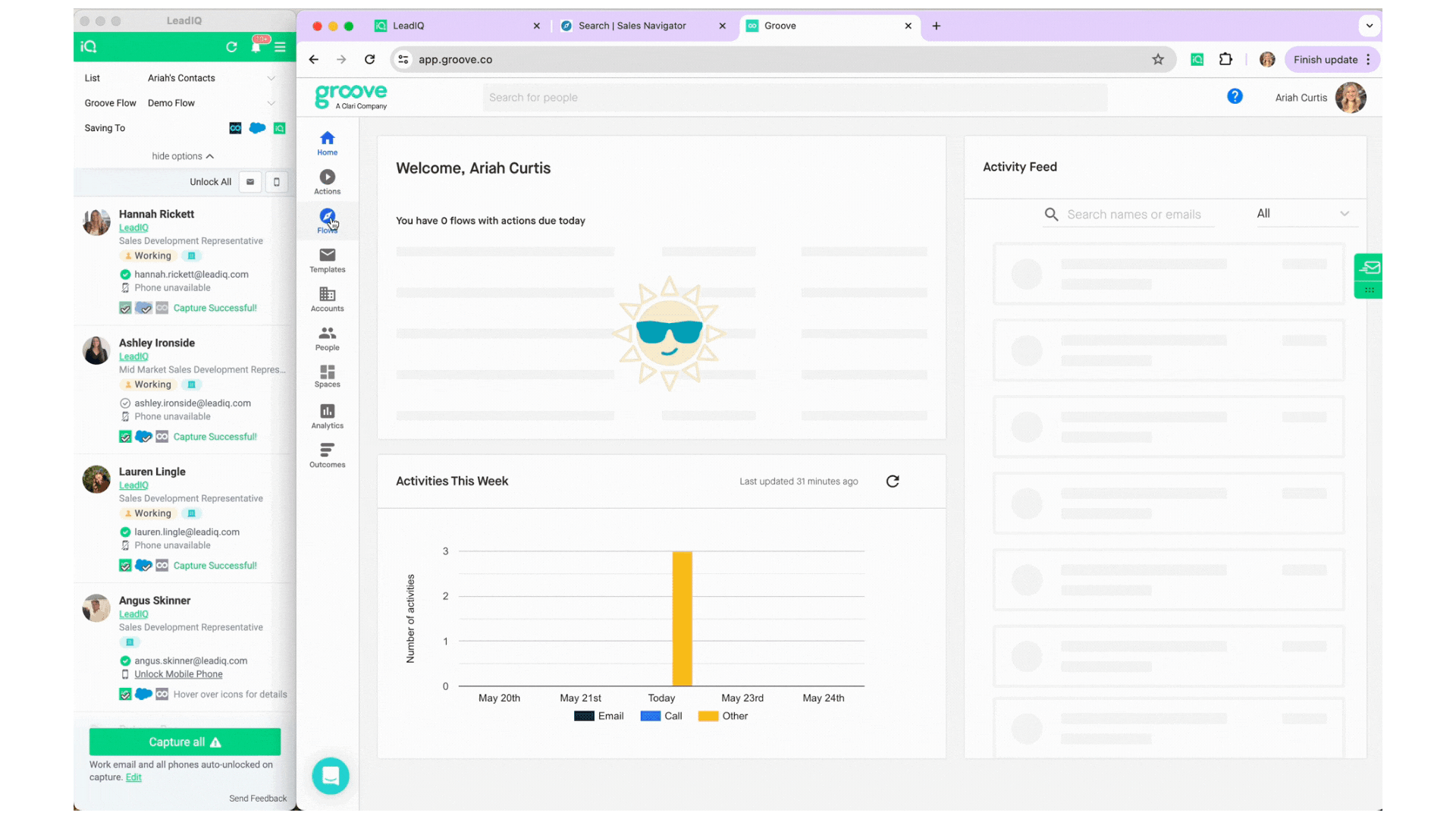Open the Home section in Groove sidebar
This screenshot has height=819, width=1456.
coord(327,143)
